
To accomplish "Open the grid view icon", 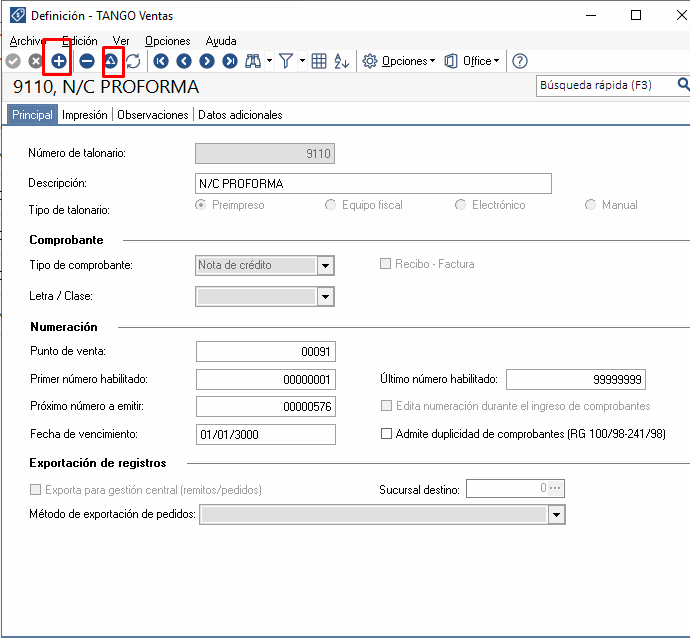I will click(319, 61).
